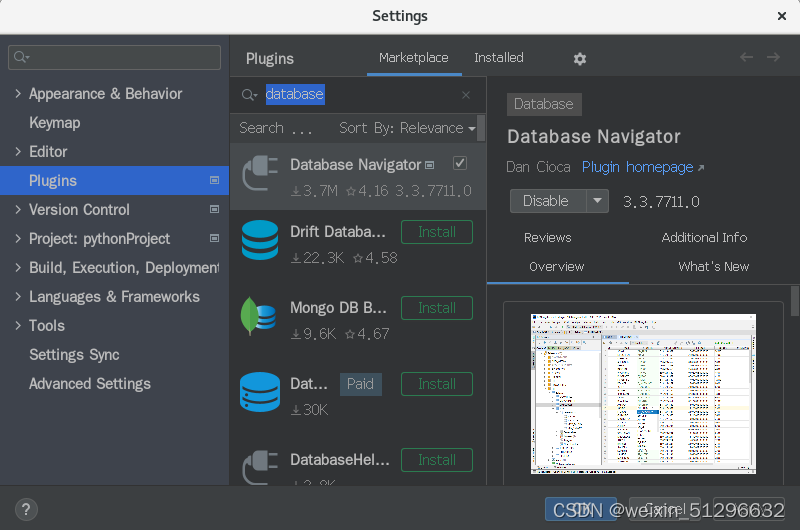
Task: Open the Additional Info tab
Action: [x=704, y=238]
